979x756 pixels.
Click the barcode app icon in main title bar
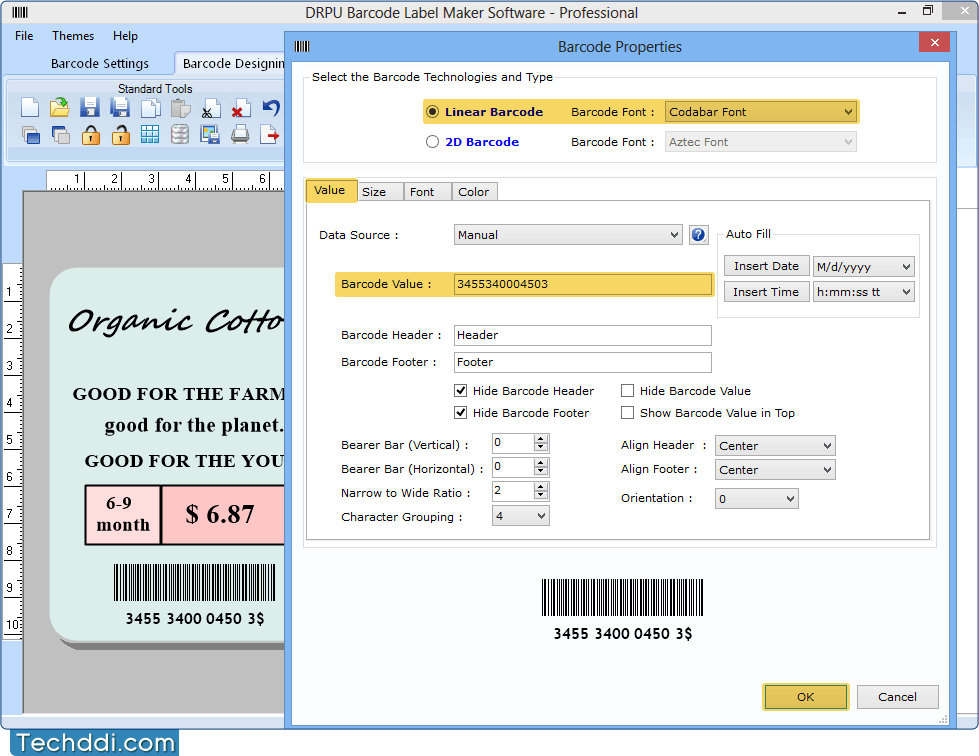point(19,12)
